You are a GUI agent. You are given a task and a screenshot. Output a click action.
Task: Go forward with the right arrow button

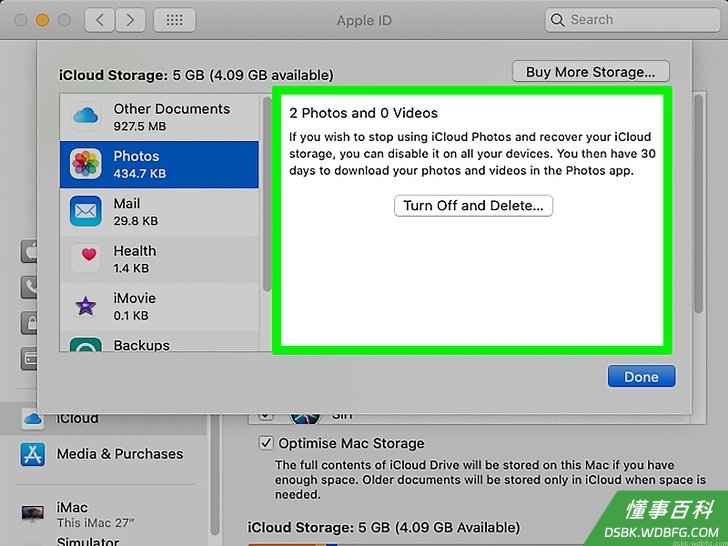pos(130,20)
